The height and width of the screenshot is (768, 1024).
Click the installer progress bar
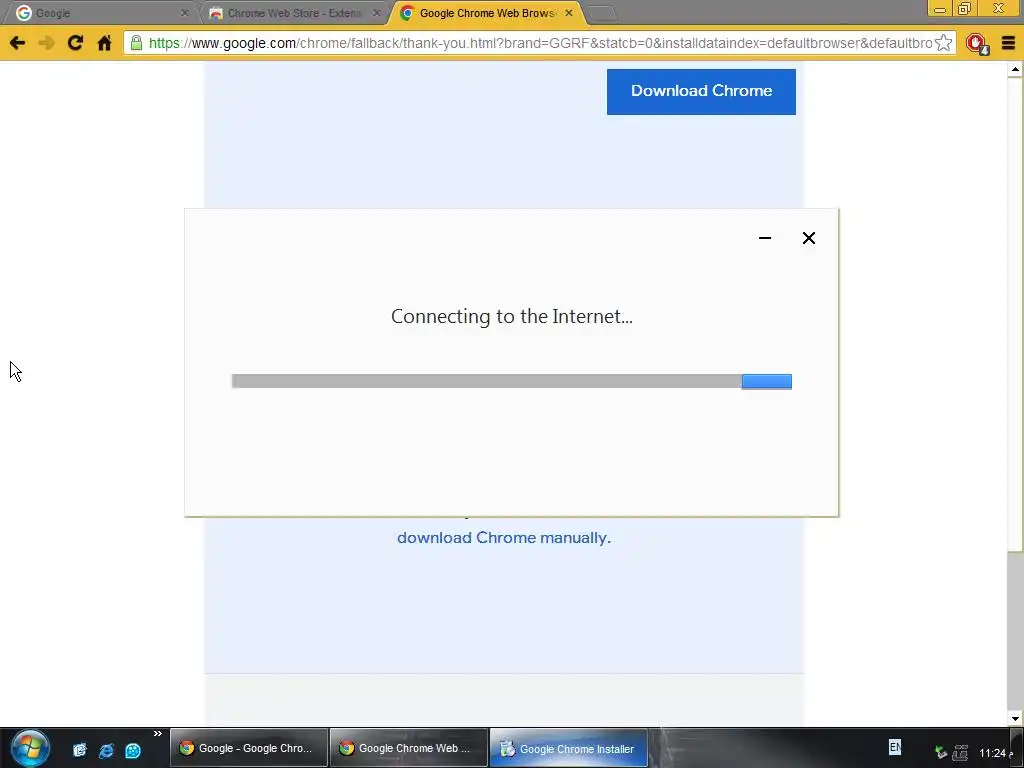click(x=511, y=381)
